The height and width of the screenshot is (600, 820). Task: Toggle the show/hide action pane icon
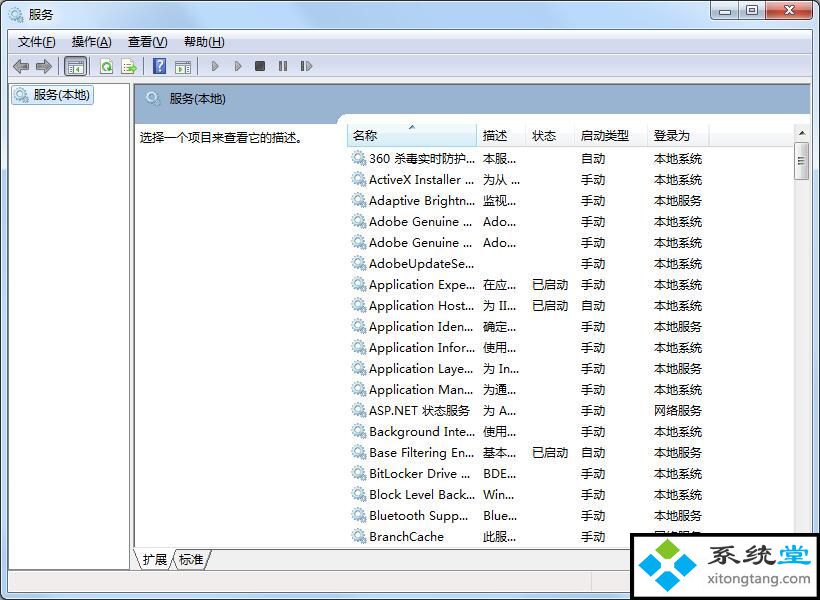click(x=183, y=66)
